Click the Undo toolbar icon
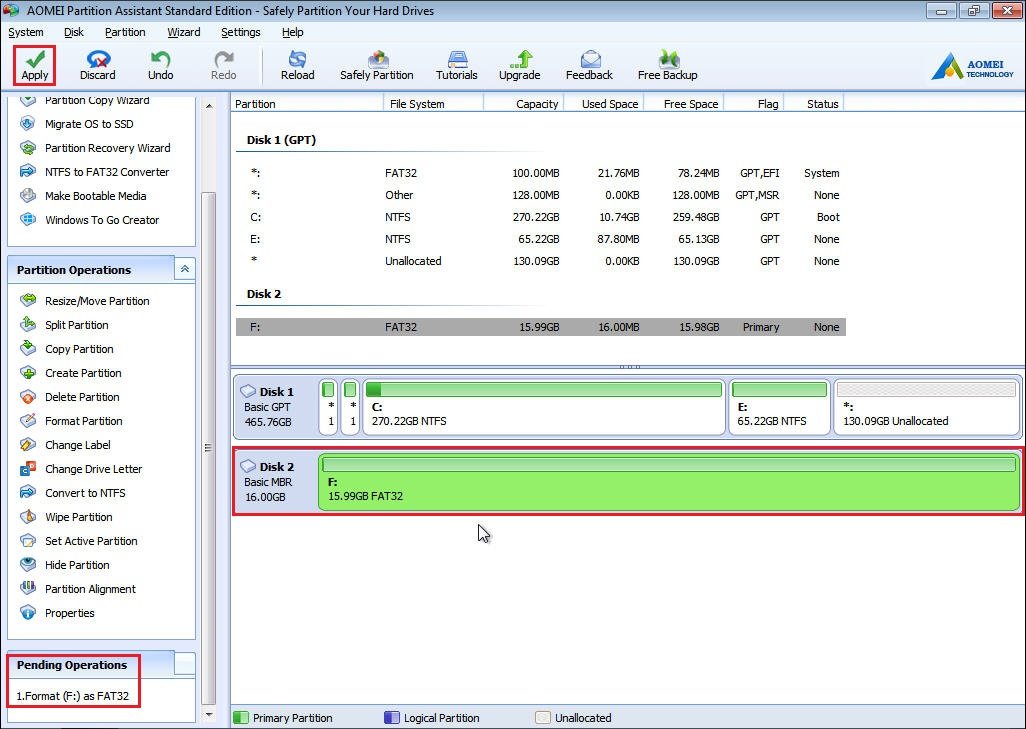 tap(160, 60)
